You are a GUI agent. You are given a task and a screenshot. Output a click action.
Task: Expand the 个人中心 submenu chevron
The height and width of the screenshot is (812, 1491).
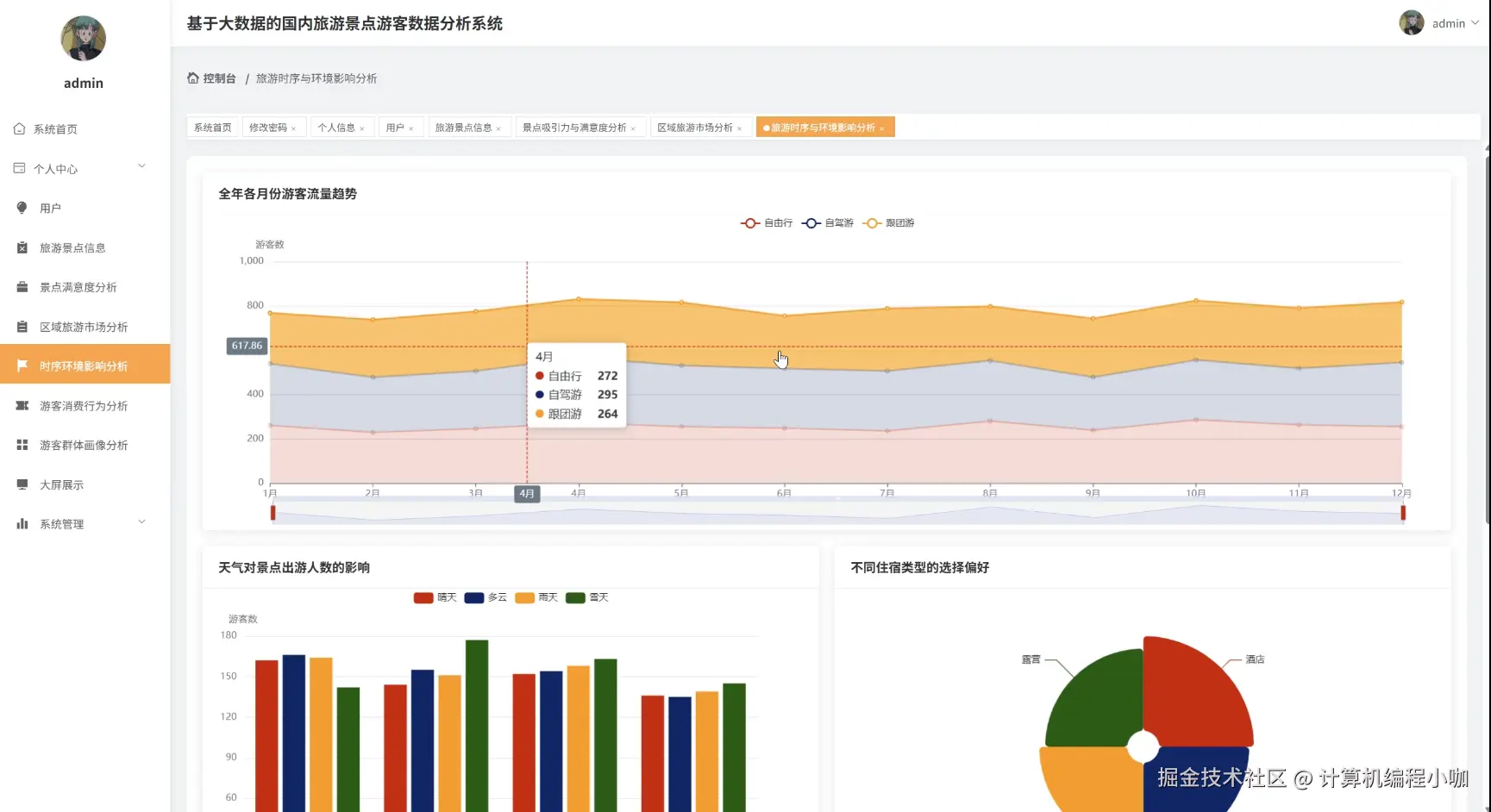[x=142, y=166]
